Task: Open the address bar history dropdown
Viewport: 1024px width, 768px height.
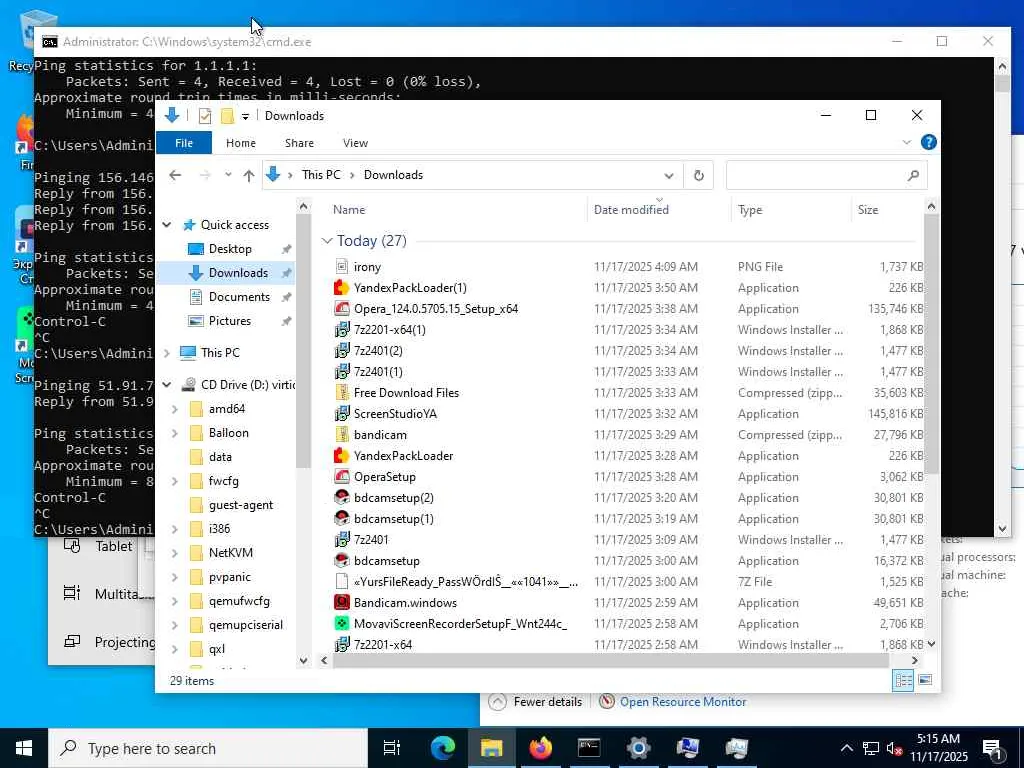Action: (669, 176)
